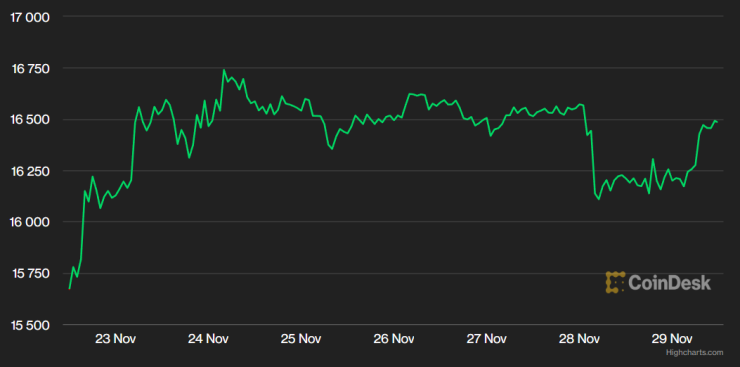Select the 15 750 y-axis label
The width and height of the screenshot is (740, 367).
tap(30, 274)
